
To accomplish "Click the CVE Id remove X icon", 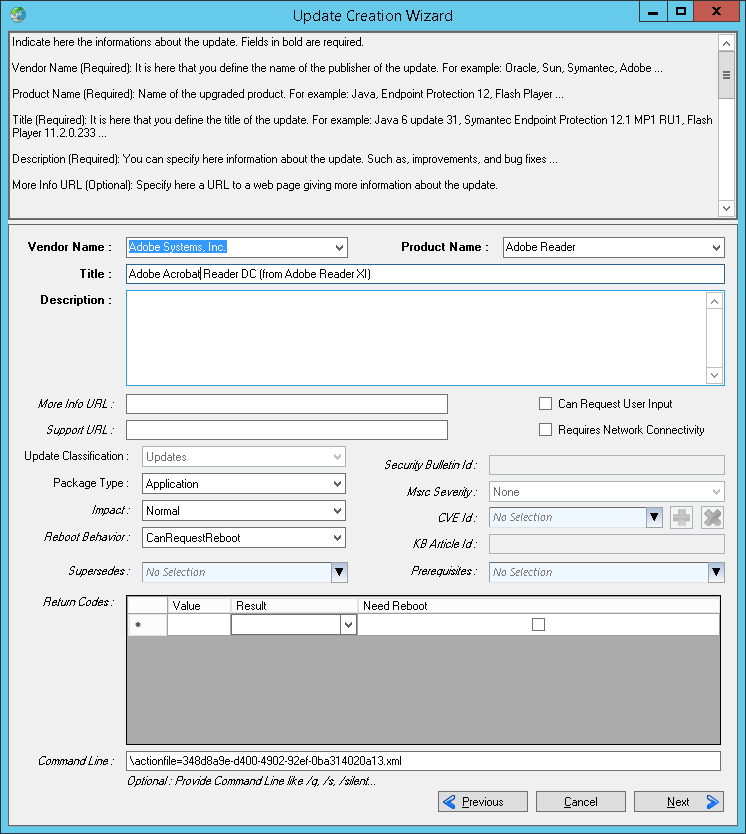I will pyautogui.click(x=712, y=518).
